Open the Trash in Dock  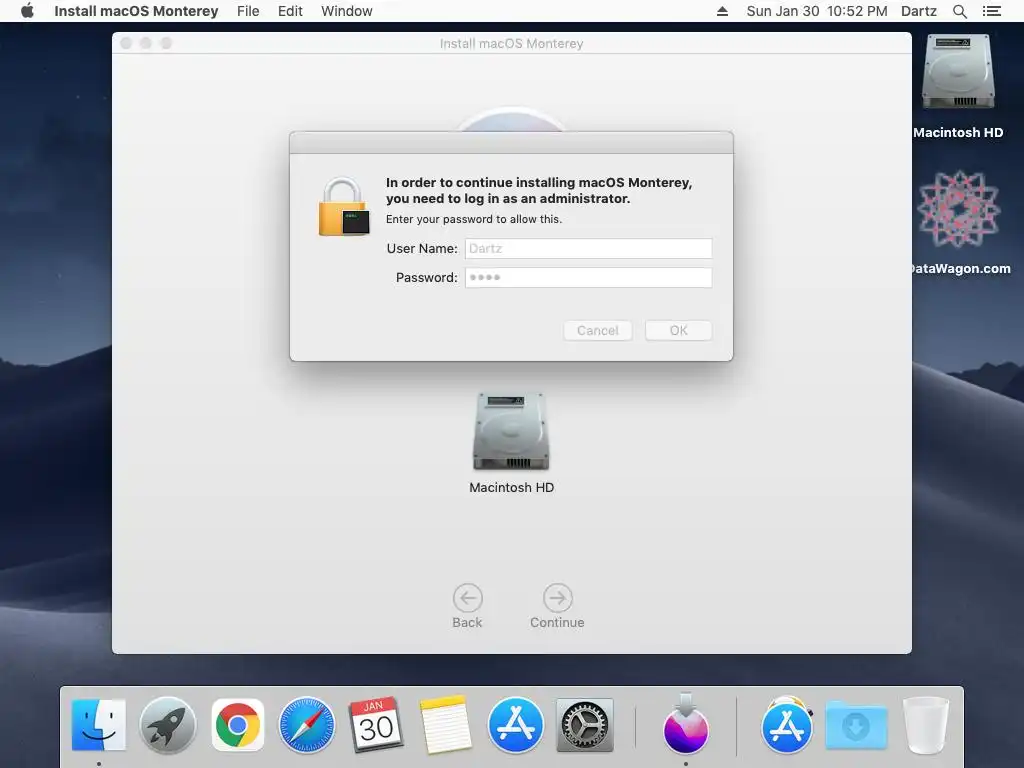925,725
